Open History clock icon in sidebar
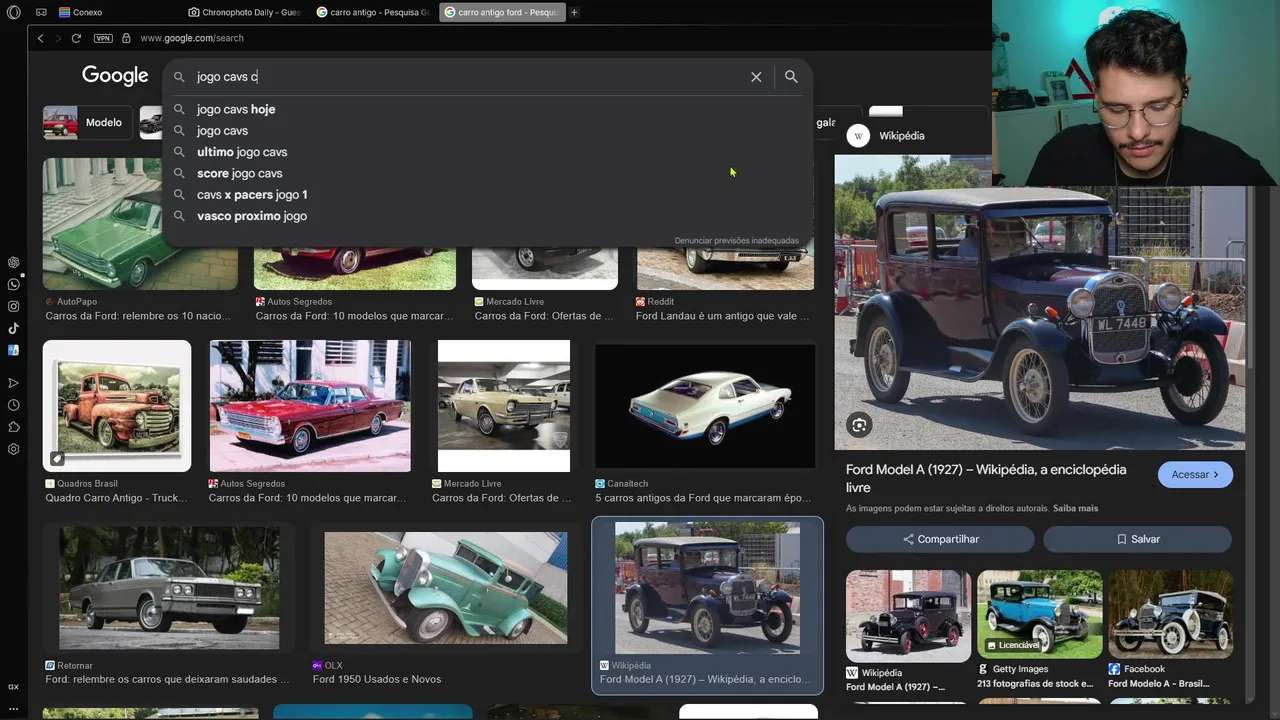This screenshot has height=720, width=1280. click(13, 405)
